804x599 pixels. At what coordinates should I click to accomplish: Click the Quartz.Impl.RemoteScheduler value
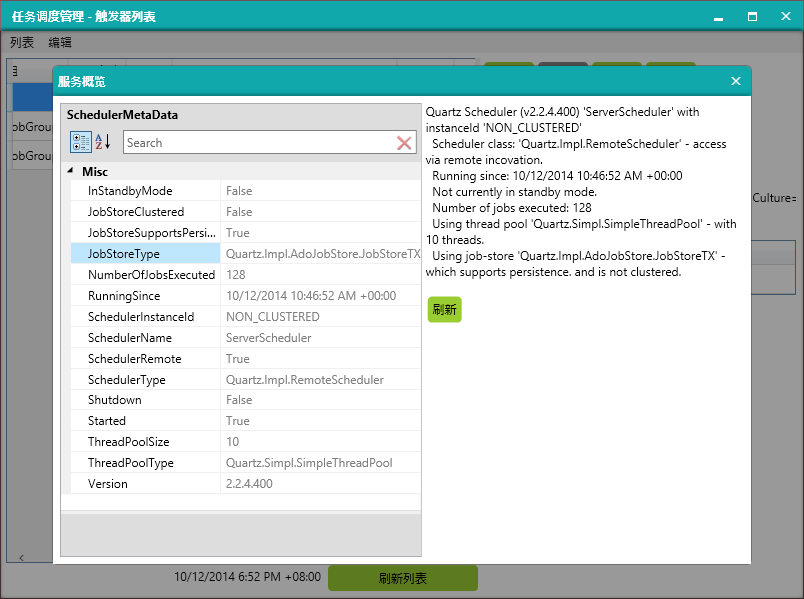(x=321, y=380)
